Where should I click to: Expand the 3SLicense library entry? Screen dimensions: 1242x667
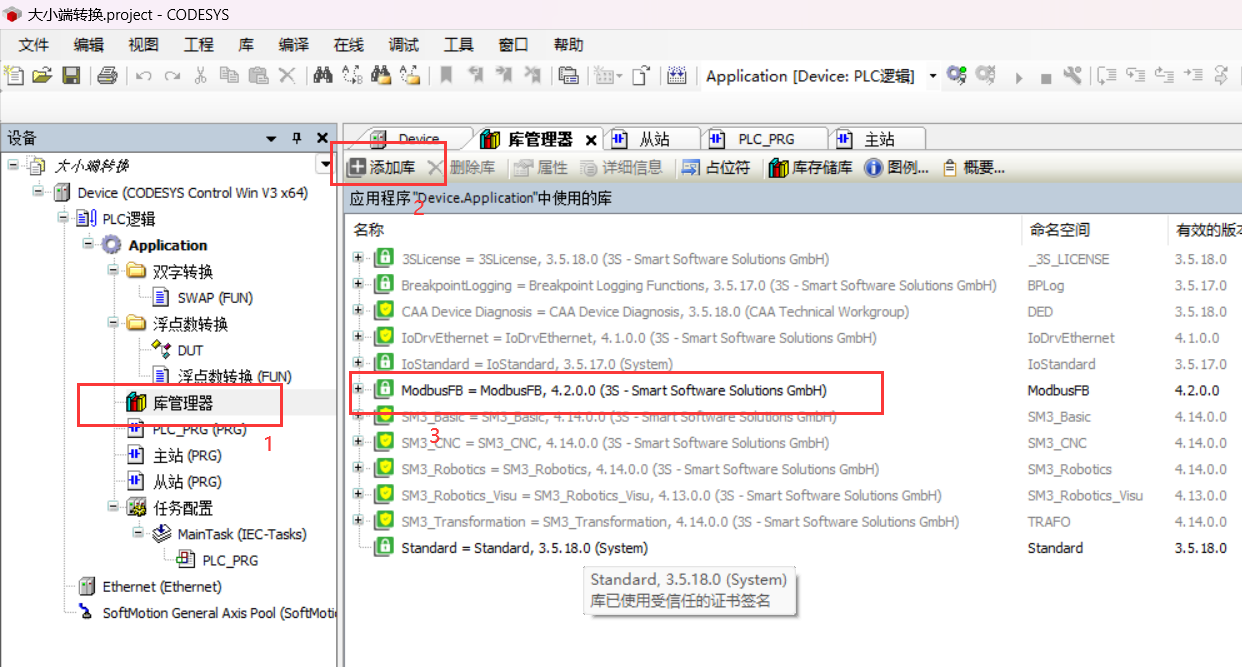pyautogui.click(x=358, y=258)
